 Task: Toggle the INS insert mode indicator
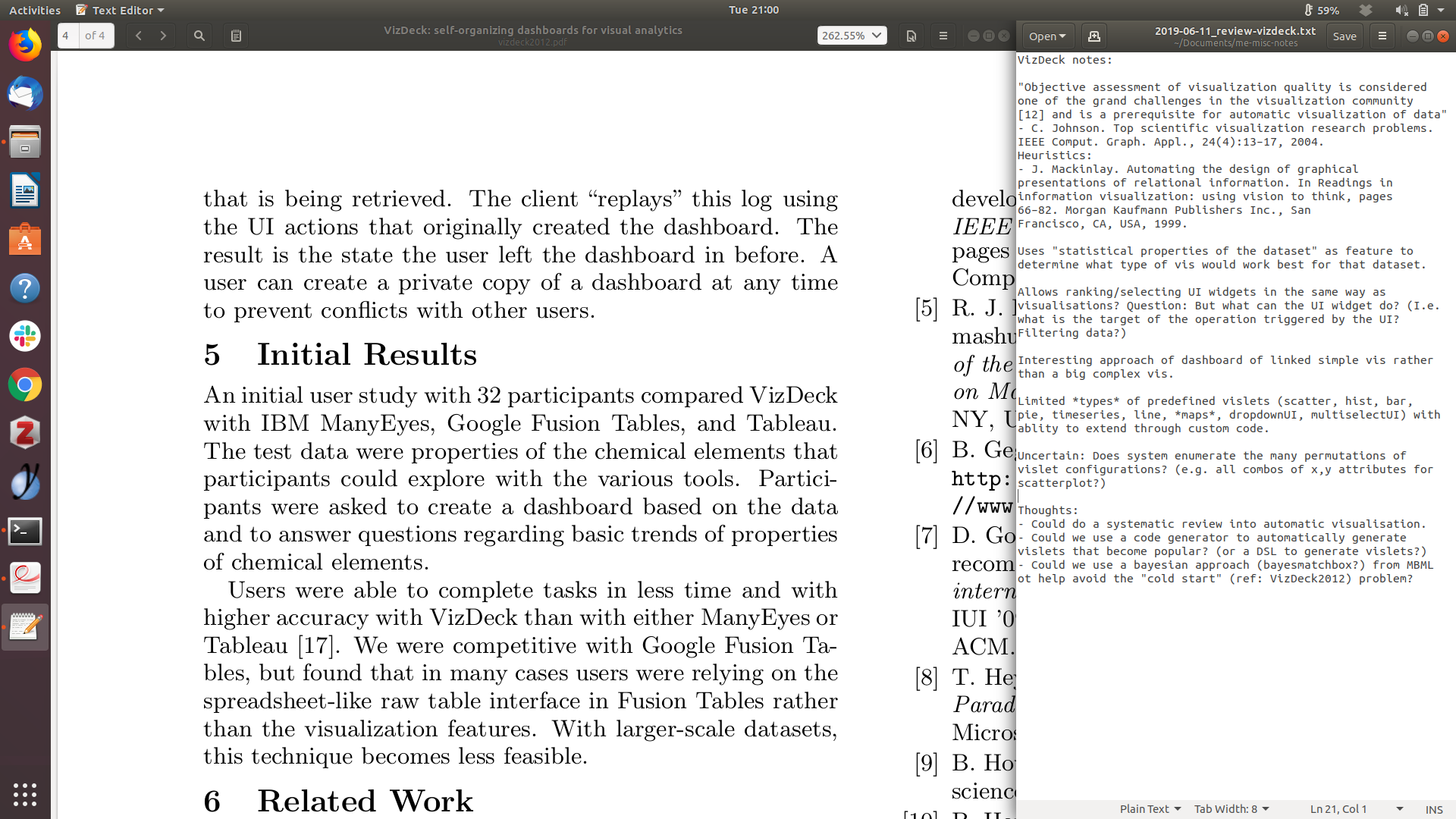coord(1433,809)
